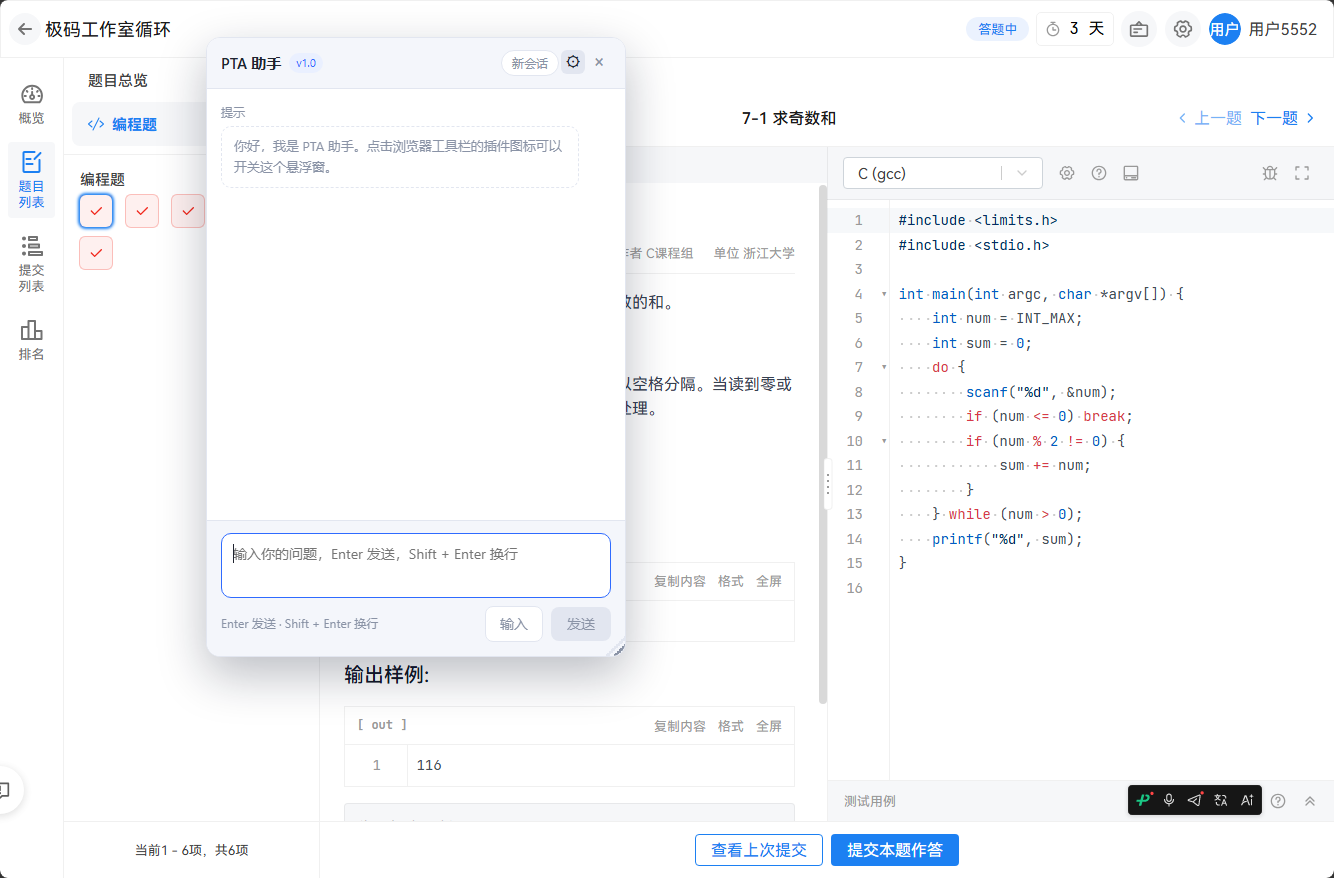Toggle the editor bottom panel layout icon
The image size is (1334, 878).
[x=1131, y=173]
